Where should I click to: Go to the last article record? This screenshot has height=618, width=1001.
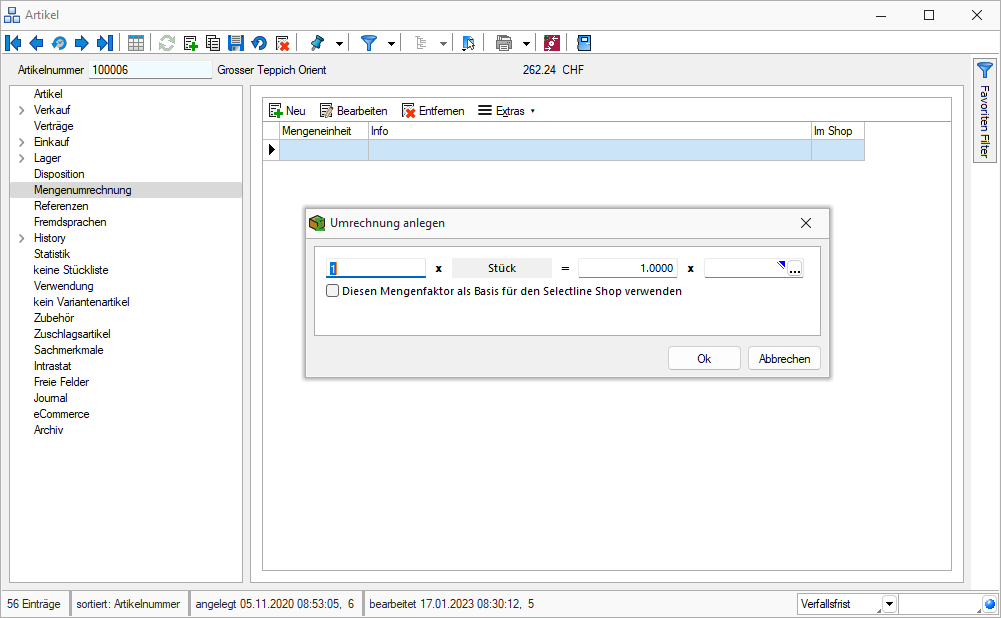click(104, 43)
